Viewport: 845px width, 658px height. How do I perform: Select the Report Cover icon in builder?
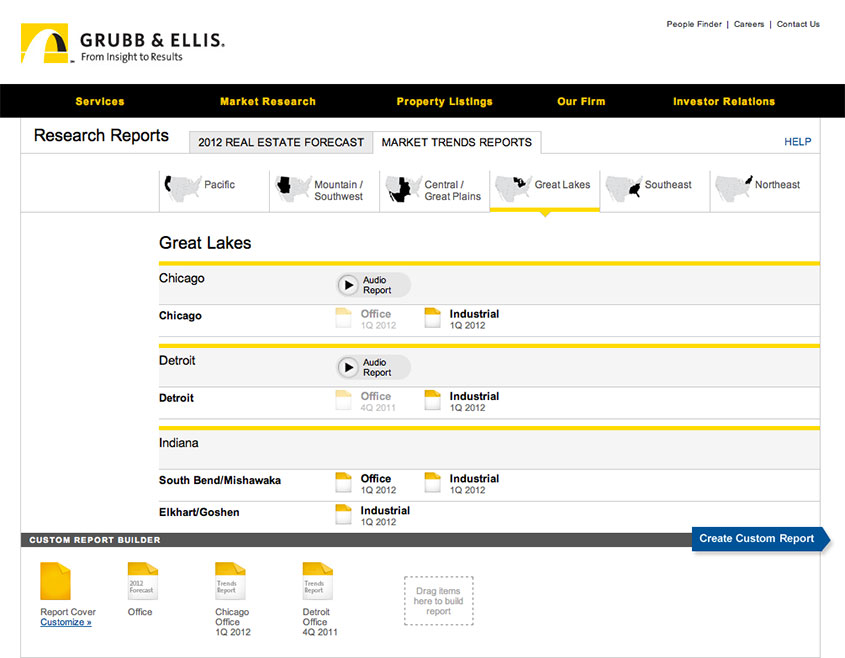coord(55,581)
